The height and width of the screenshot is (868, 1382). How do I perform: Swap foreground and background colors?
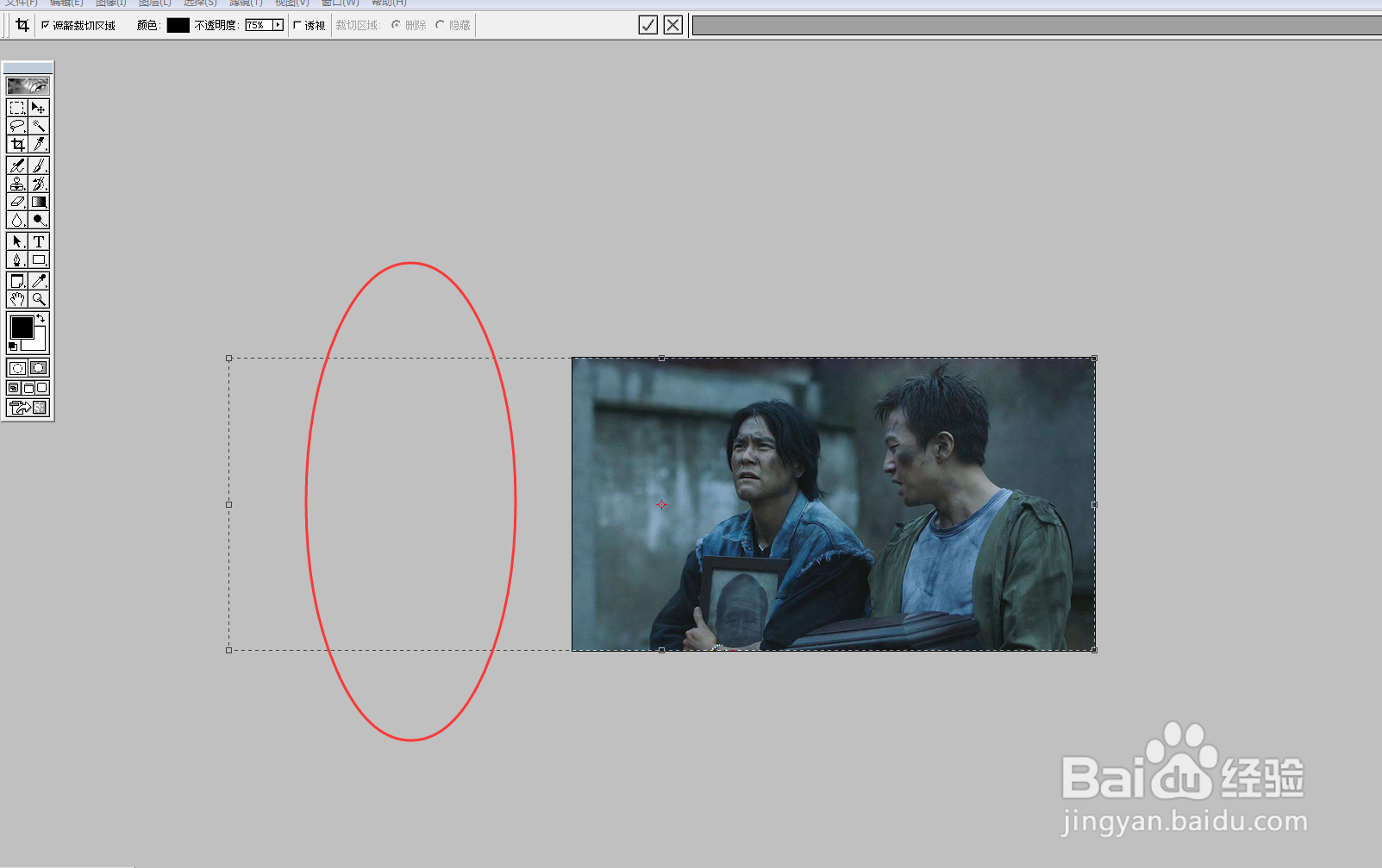[x=41, y=318]
